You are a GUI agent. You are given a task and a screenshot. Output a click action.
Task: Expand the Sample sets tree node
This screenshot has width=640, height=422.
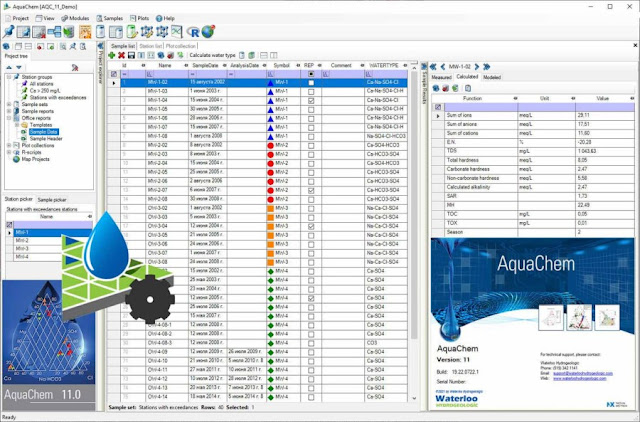point(9,104)
